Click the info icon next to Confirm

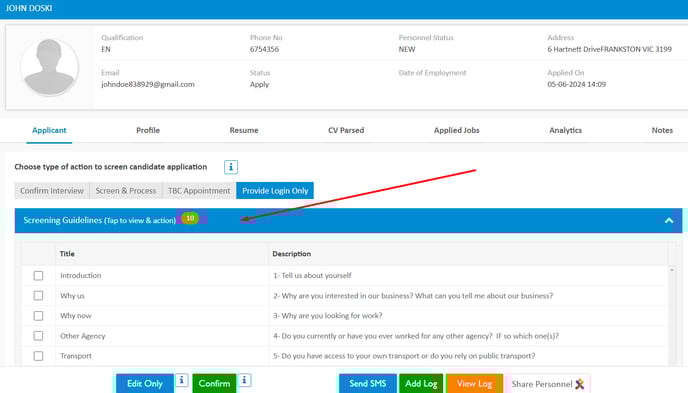pos(244,380)
